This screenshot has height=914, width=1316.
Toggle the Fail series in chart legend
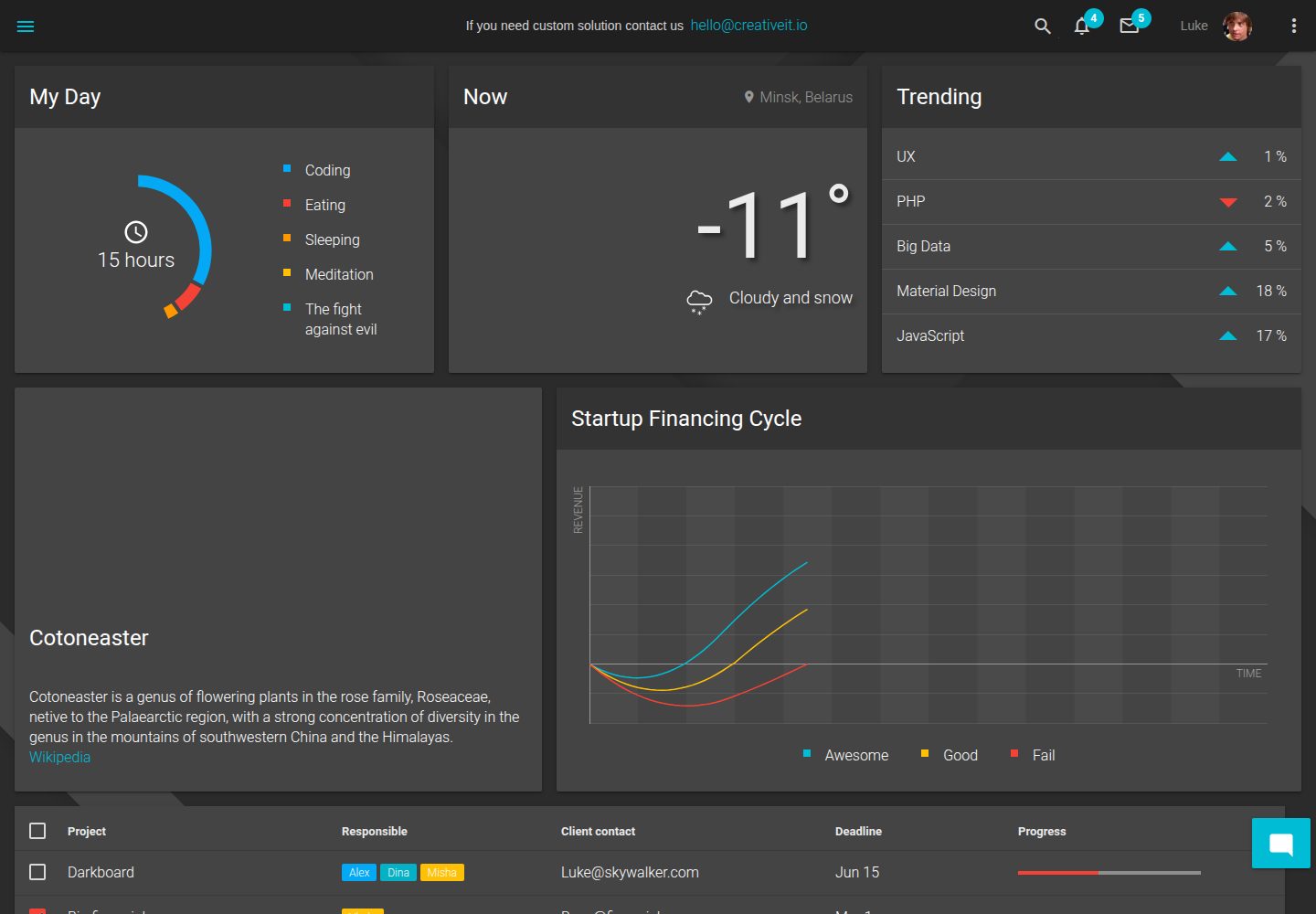pos(1033,755)
